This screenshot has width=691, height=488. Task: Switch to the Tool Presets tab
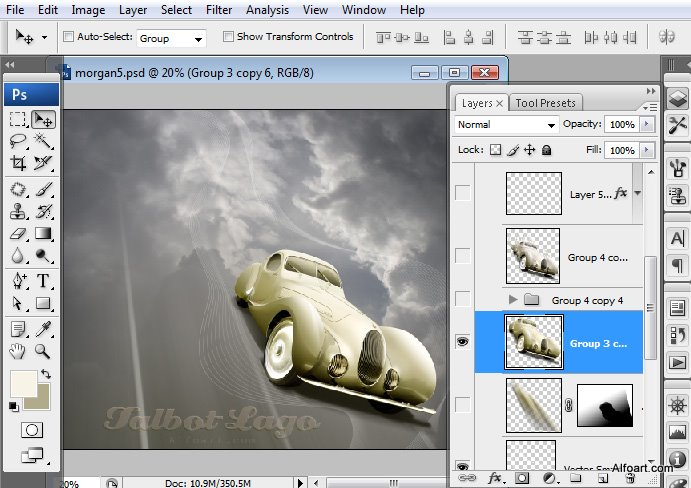[545, 102]
